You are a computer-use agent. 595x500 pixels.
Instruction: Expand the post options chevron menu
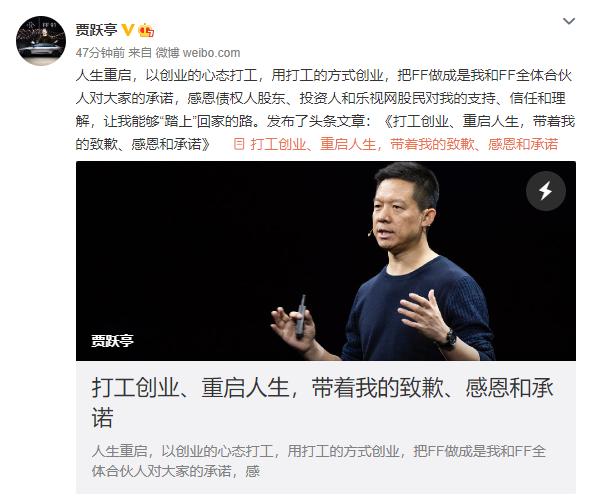(x=568, y=21)
